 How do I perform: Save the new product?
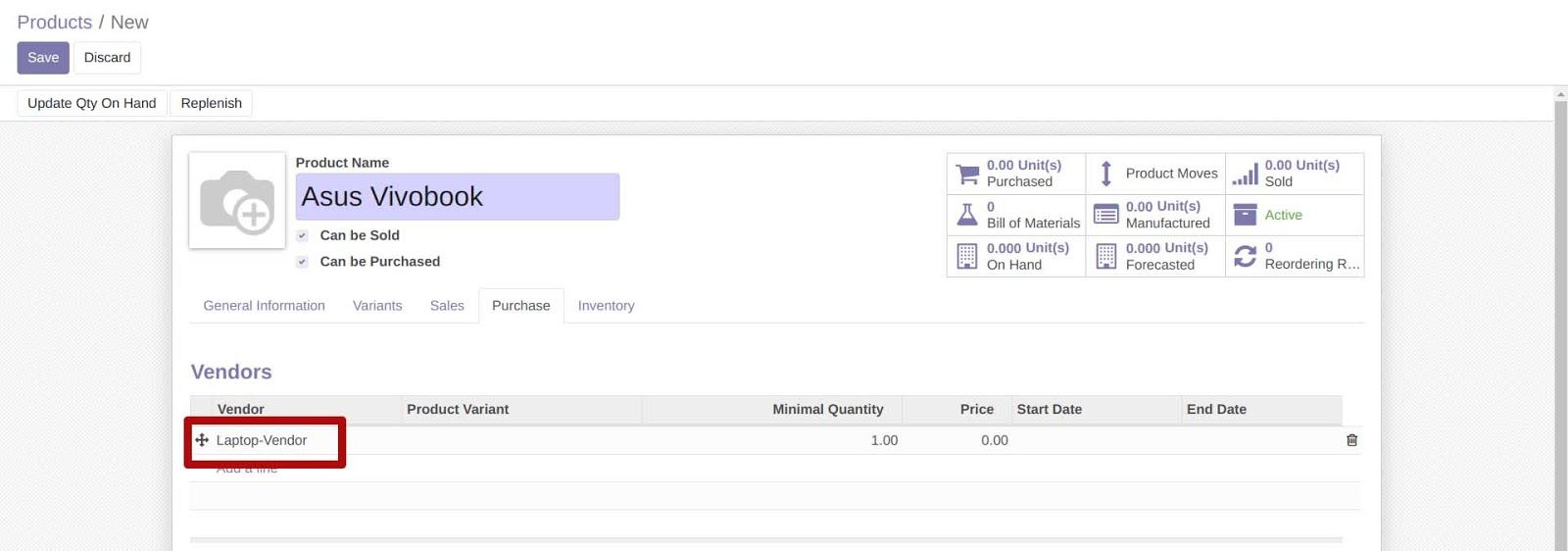coord(43,58)
